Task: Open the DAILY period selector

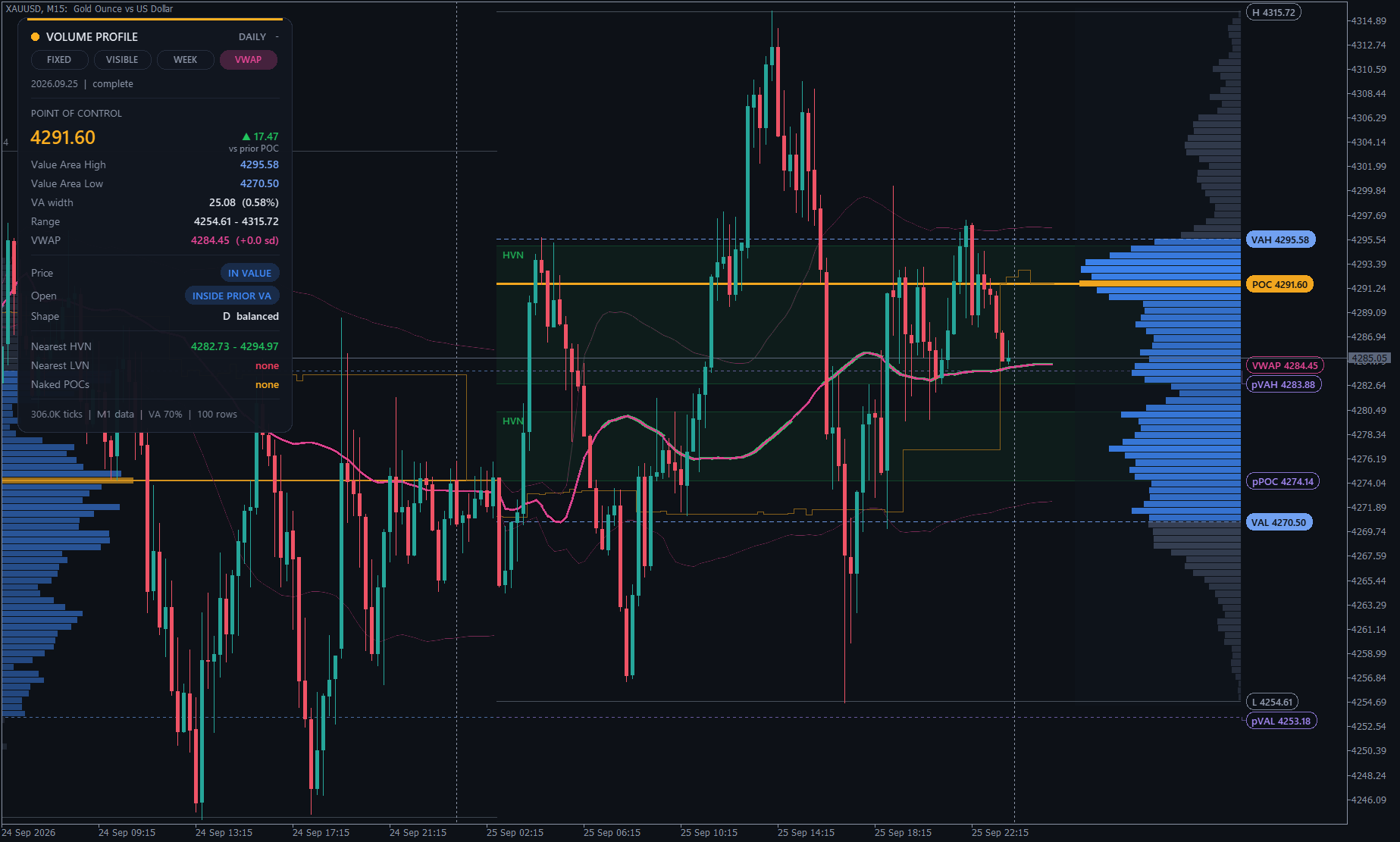Action: point(252,36)
